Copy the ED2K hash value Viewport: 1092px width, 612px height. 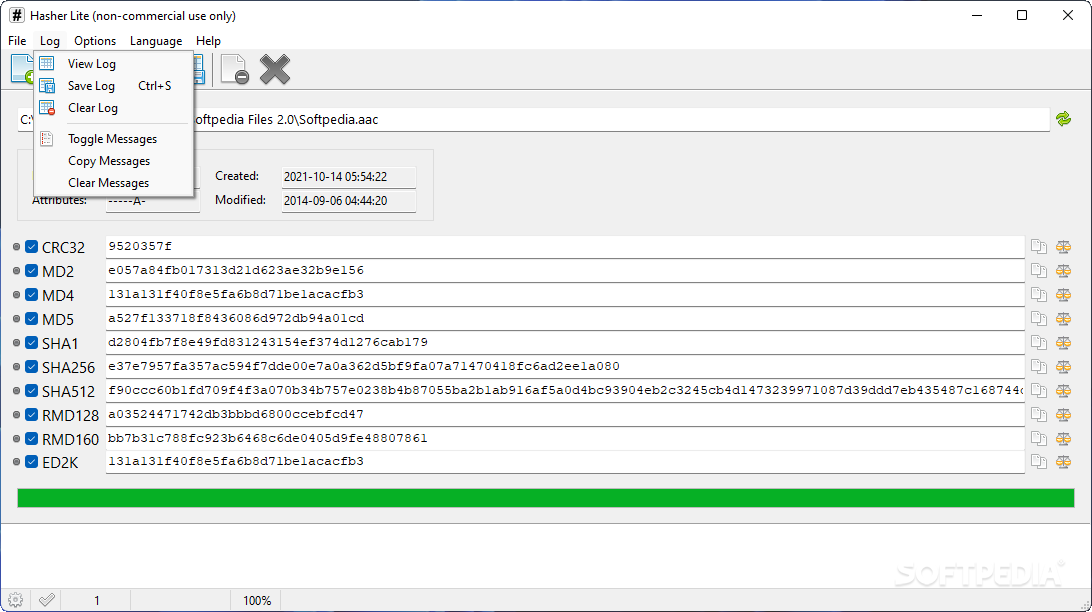point(1039,462)
